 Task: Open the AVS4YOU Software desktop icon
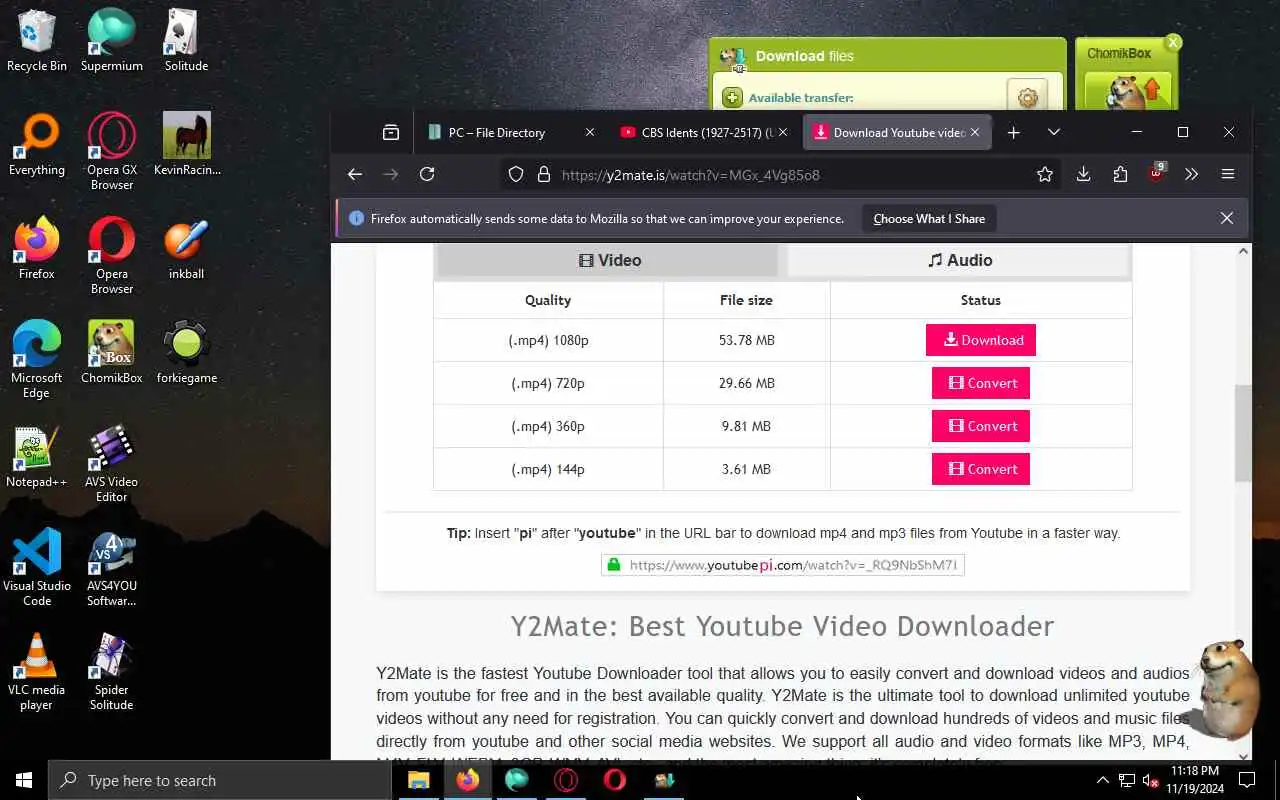tap(111, 568)
